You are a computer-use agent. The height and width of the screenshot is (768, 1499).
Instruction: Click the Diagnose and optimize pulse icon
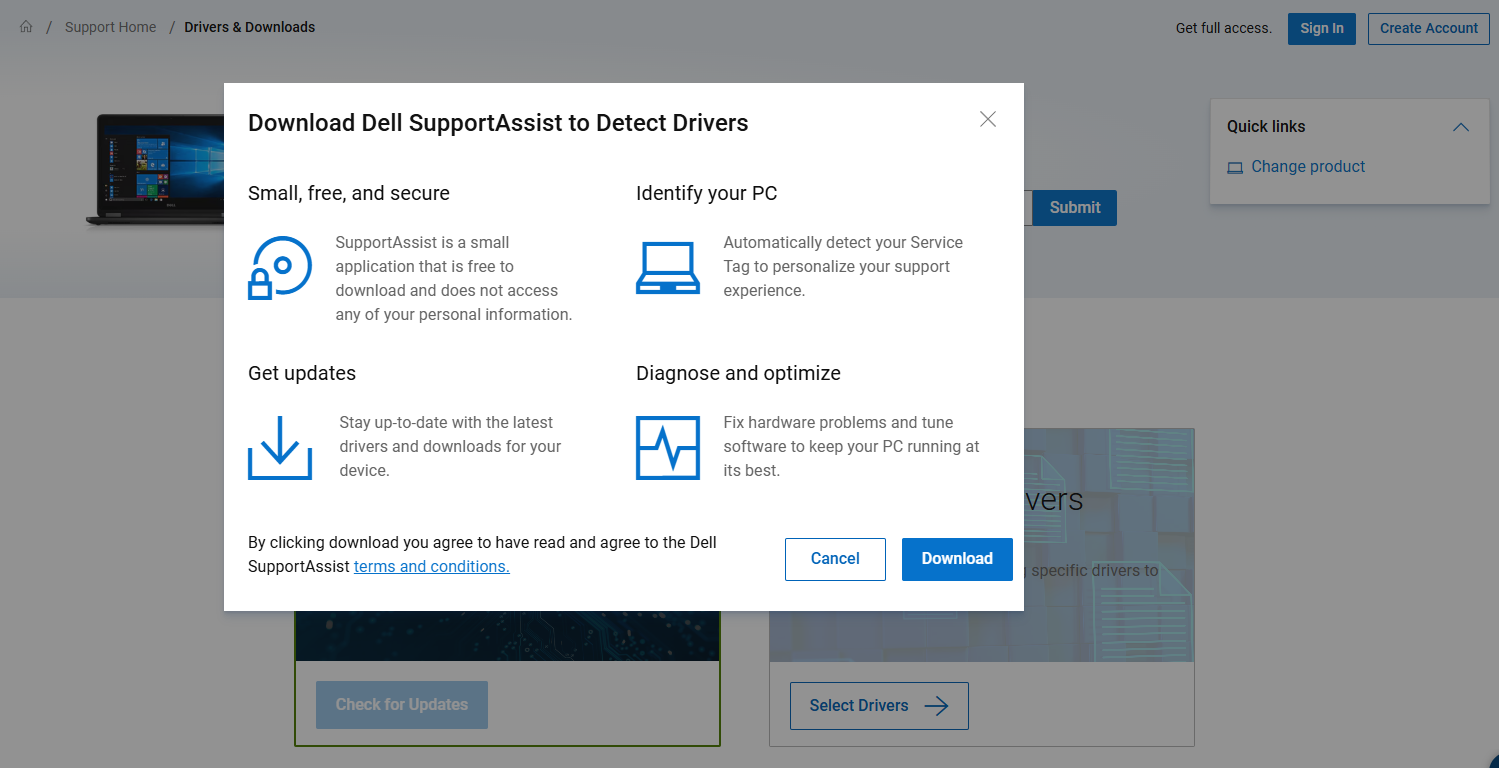click(x=668, y=447)
